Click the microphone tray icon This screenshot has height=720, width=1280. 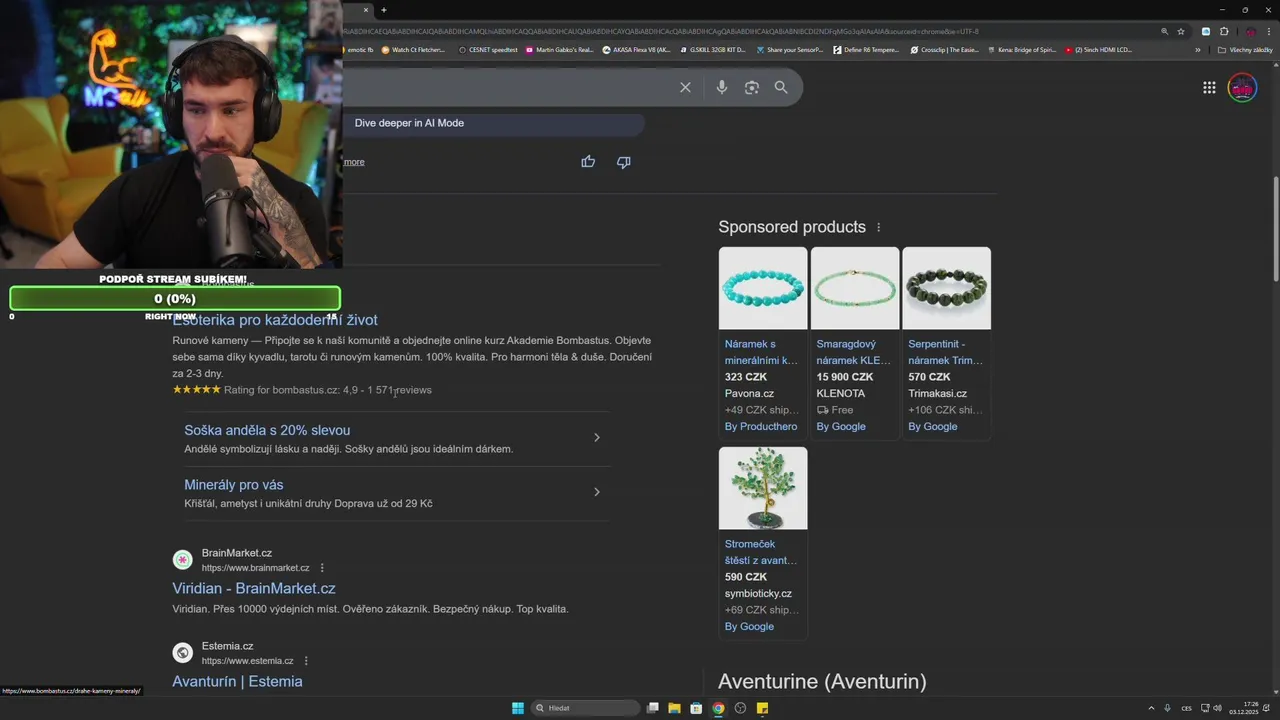click(1167, 708)
